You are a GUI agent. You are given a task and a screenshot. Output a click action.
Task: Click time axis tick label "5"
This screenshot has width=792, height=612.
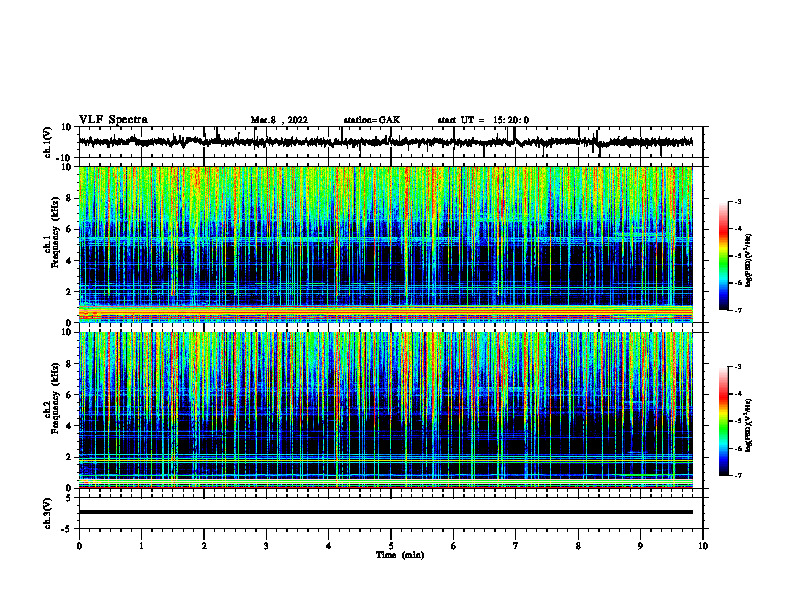[391, 546]
